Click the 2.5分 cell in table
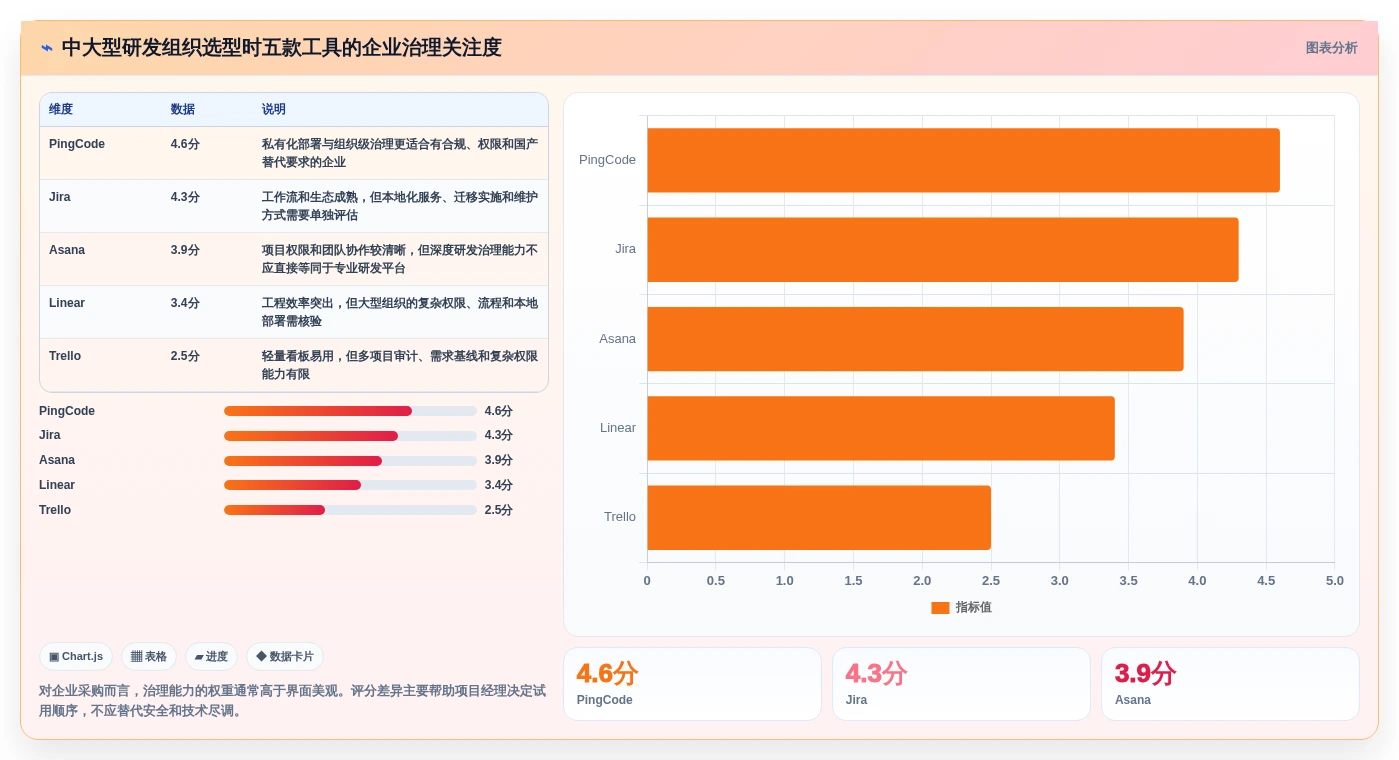 185,356
